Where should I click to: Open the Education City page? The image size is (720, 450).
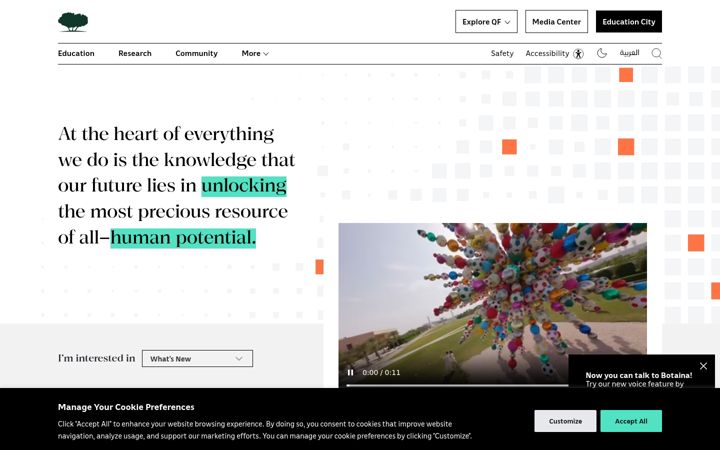629,22
